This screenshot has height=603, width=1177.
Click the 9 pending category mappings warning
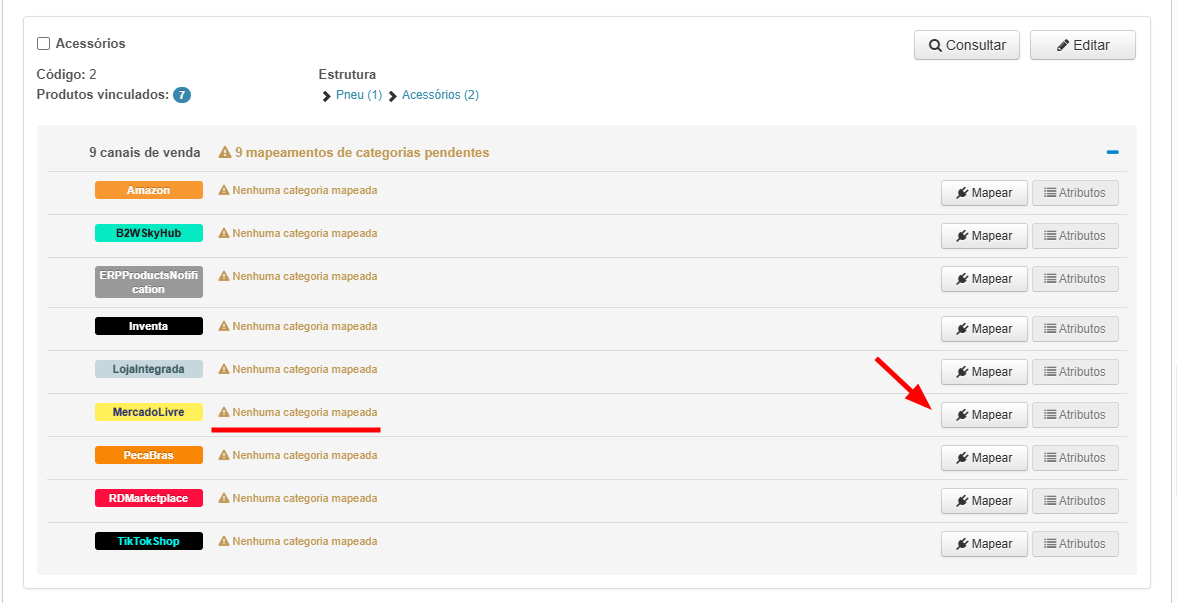(354, 152)
